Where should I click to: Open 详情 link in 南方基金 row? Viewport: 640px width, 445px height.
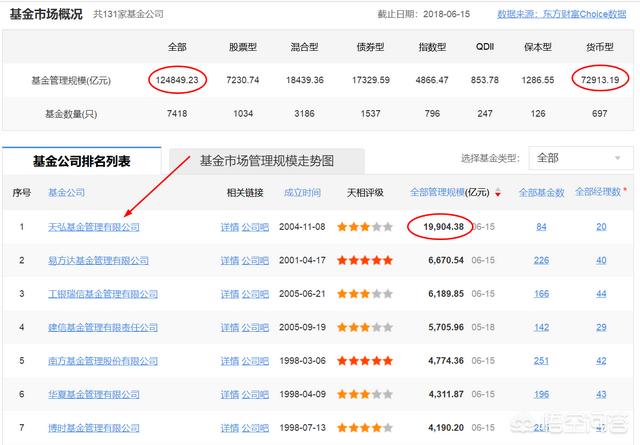coord(230,361)
